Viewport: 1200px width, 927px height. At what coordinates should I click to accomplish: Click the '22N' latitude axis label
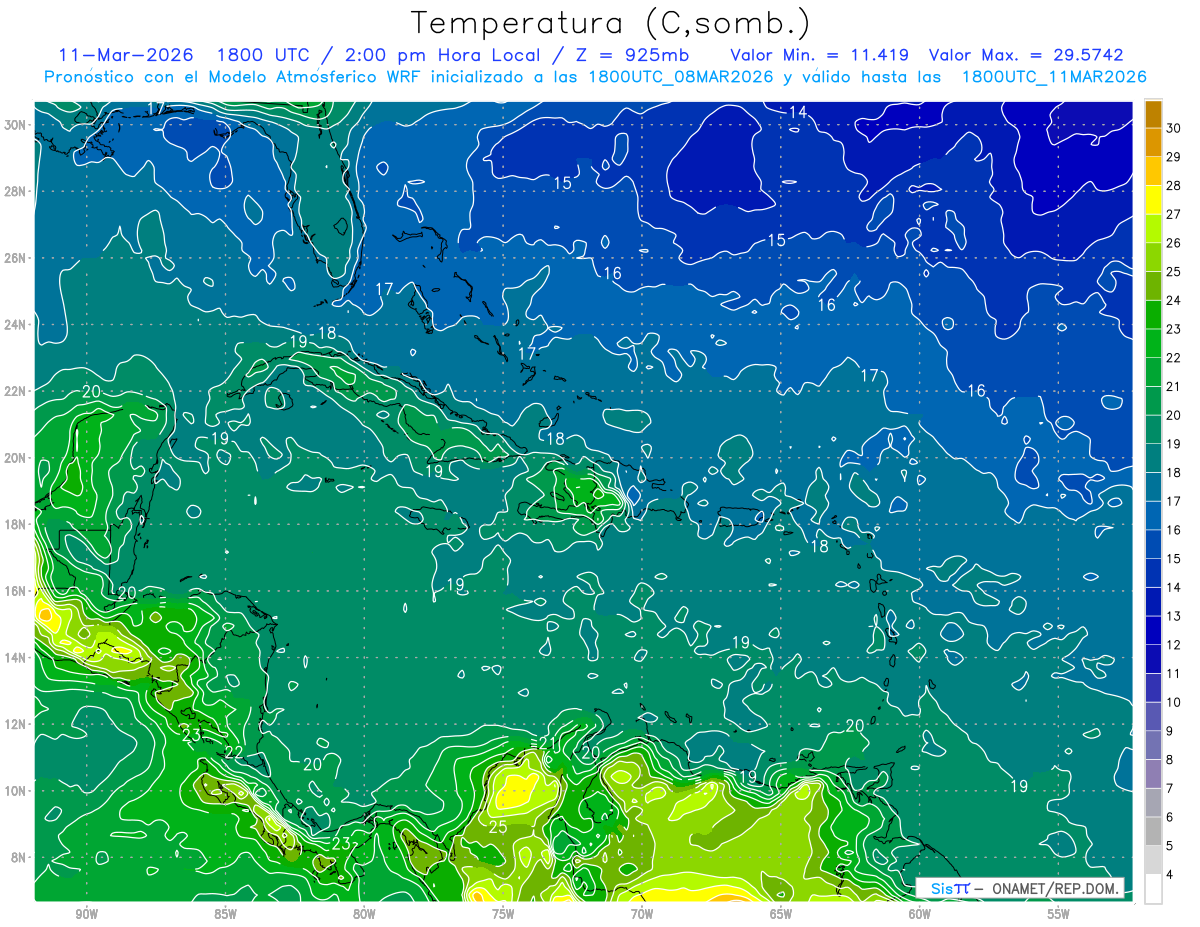click(x=17, y=391)
